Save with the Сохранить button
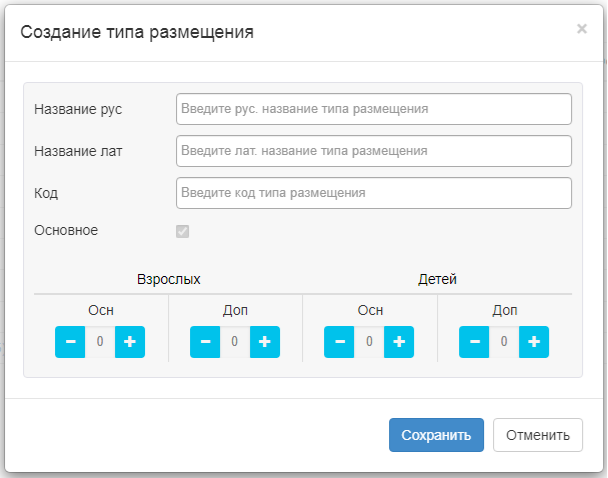The image size is (608, 478). click(x=436, y=435)
